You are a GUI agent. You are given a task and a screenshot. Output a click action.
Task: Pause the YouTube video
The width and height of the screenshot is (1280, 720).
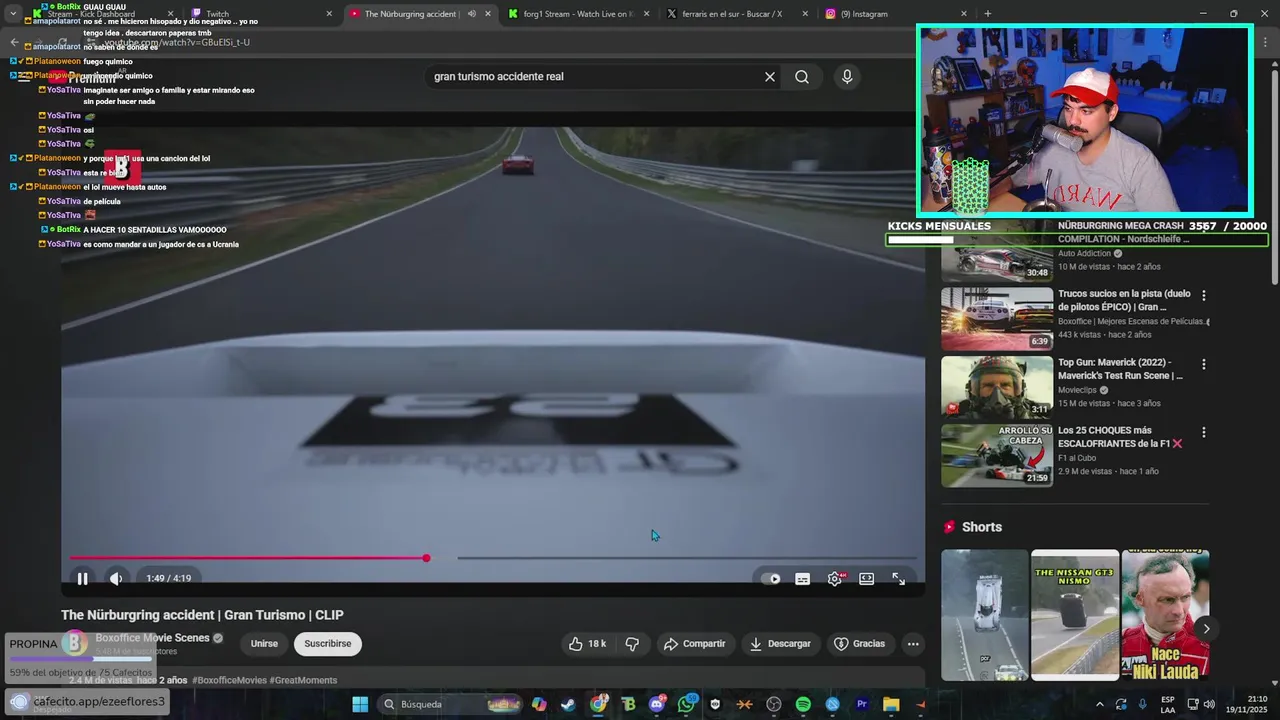tap(83, 578)
